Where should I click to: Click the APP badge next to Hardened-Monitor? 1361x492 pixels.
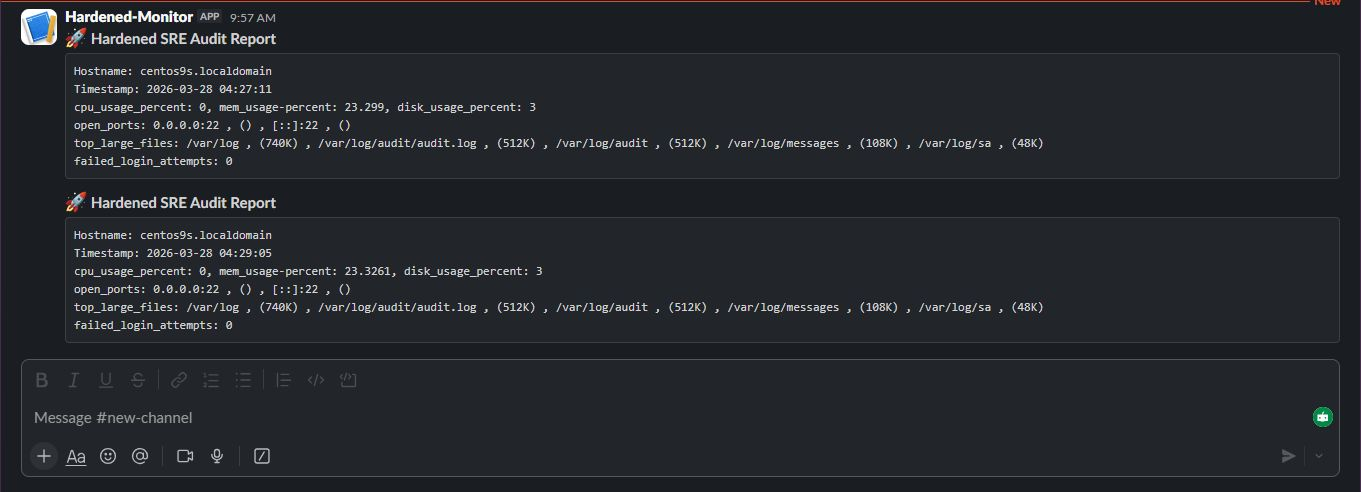click(210, 17)
